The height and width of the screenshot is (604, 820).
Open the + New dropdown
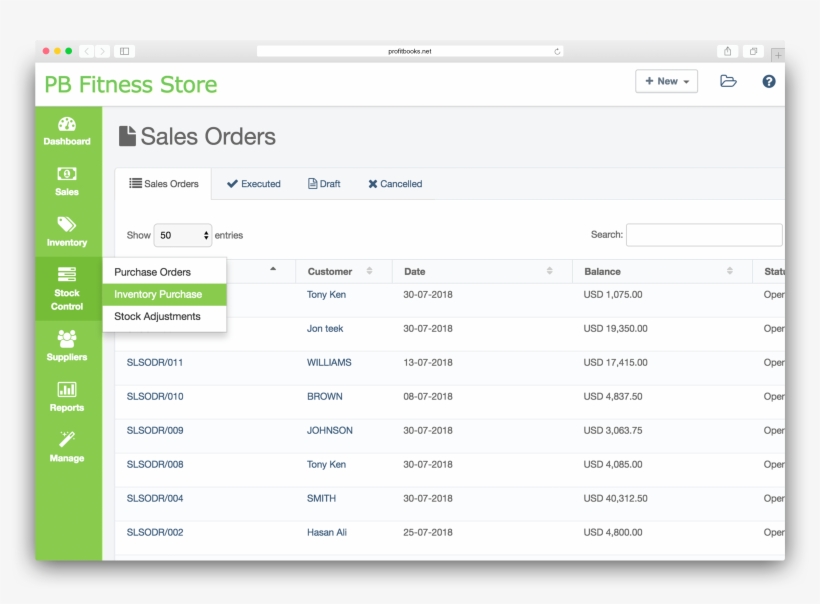tap(666, 81)
